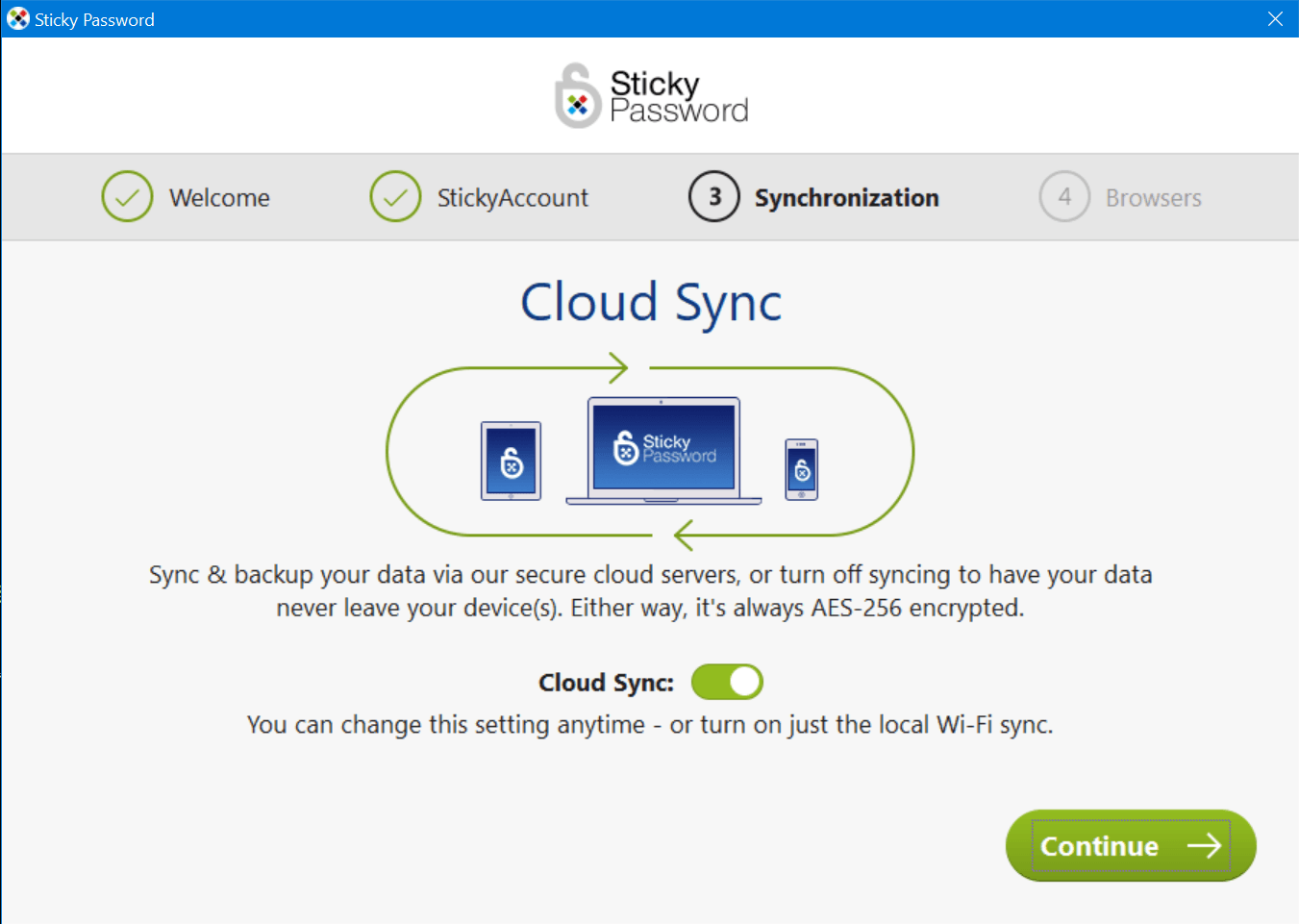Image resolution: width=1299 pixels, height=924 pixels.
Task: Click the numbered circle 4 for Browsers
Action: pyautogui.click(x=1064, y=196)
